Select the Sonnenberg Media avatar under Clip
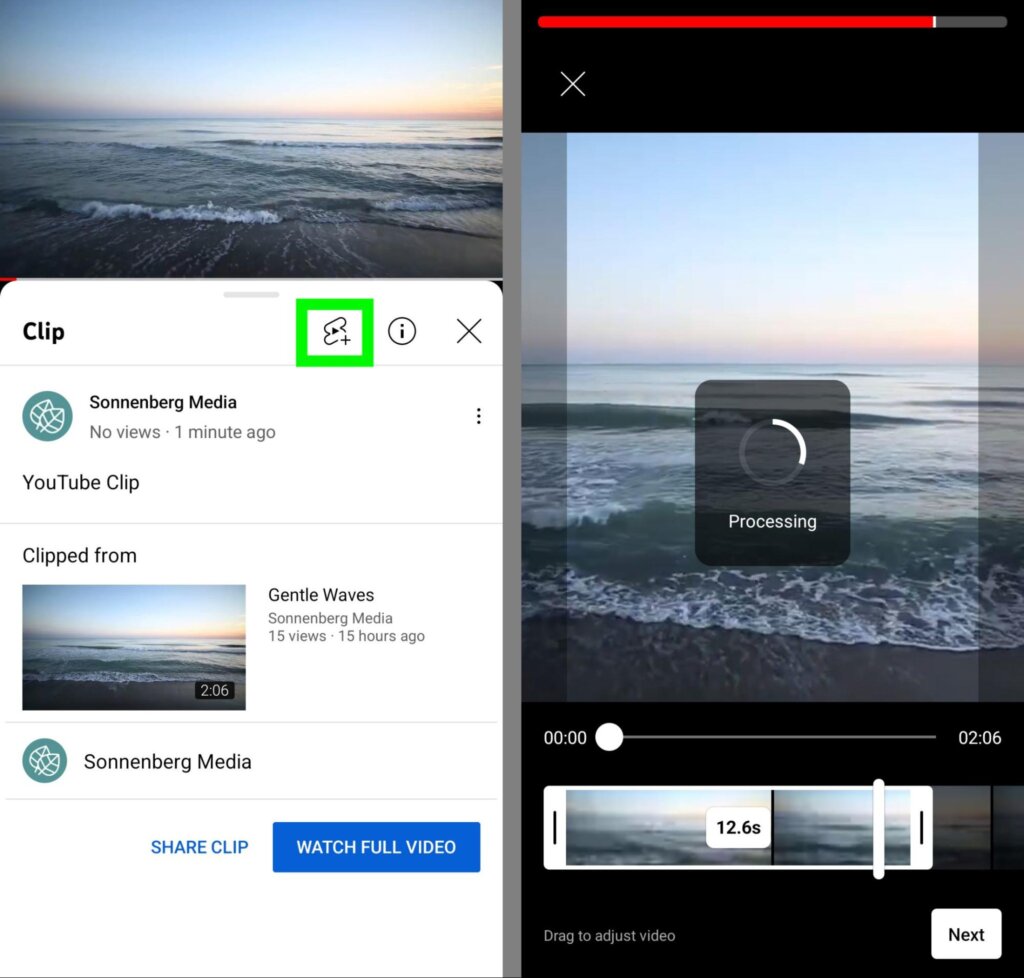 click(x=47, y=416)
